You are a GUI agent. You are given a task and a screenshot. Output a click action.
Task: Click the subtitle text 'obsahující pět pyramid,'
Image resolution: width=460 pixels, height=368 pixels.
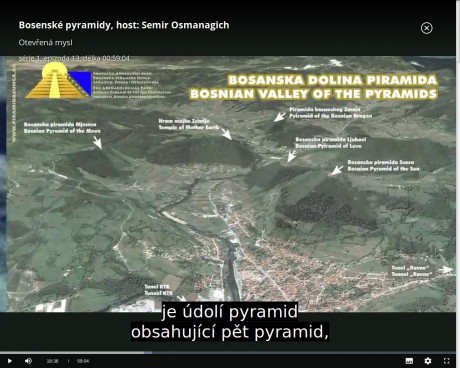pyautogui.click(x=230, y=332)
